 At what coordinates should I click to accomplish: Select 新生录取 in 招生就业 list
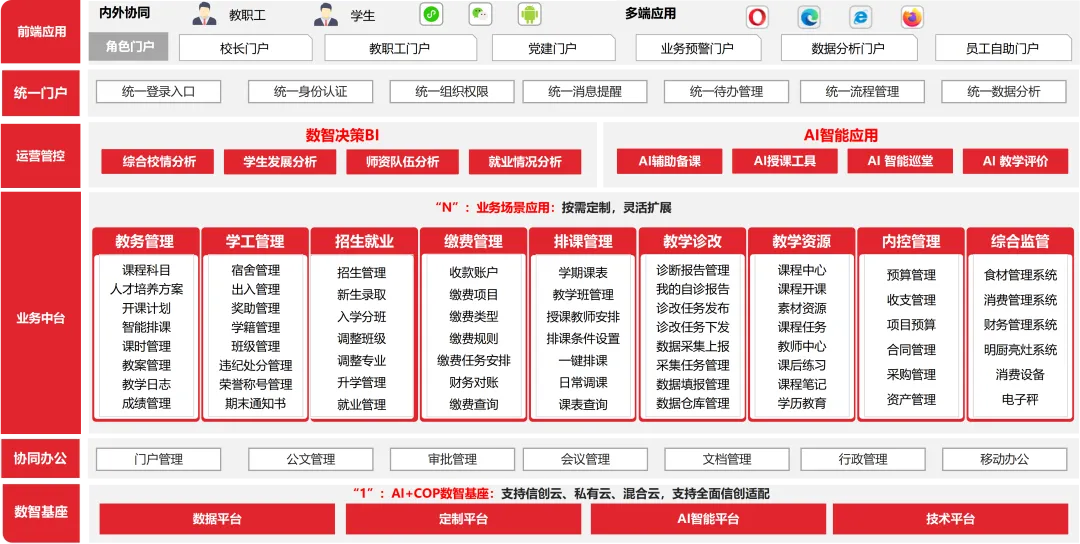coord(362,295)
